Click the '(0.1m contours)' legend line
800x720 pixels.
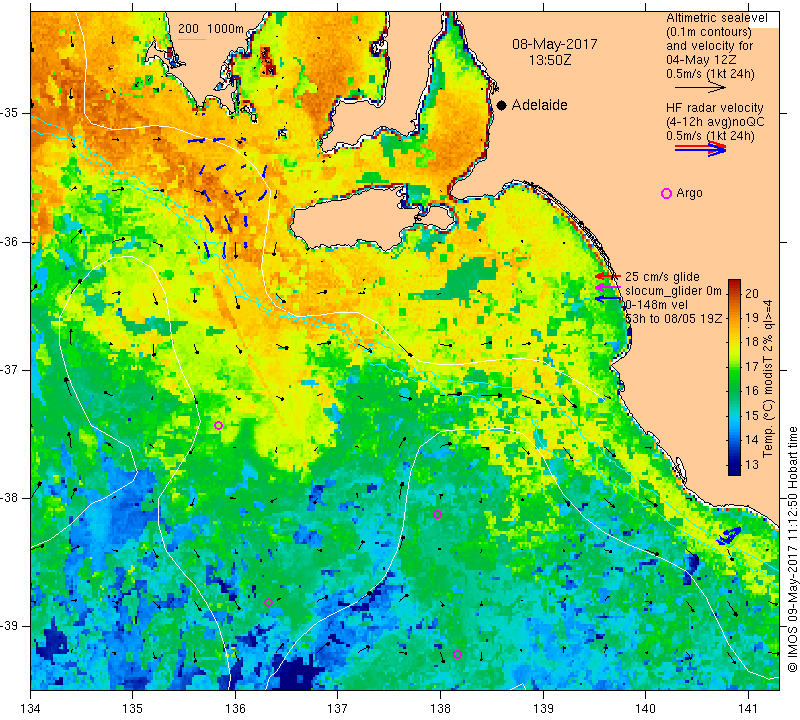coord(709,32)
